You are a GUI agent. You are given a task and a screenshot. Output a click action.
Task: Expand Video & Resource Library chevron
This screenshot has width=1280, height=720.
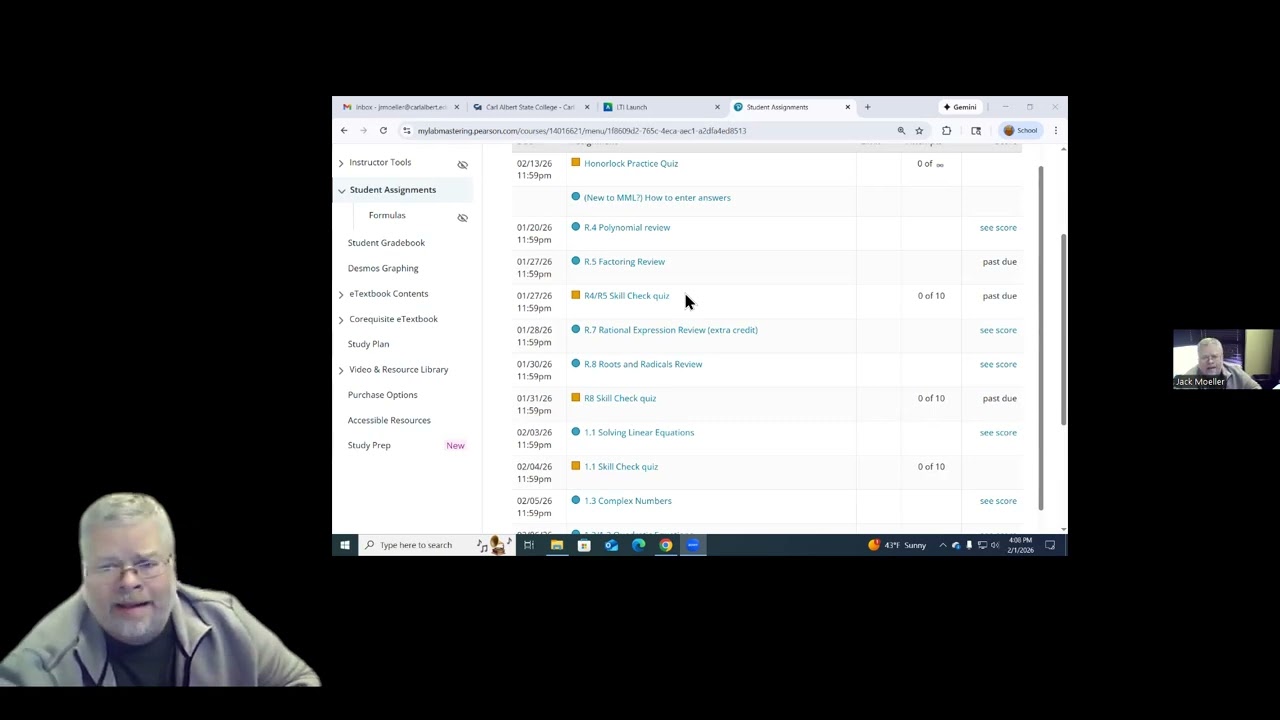[x=341, y=370]
